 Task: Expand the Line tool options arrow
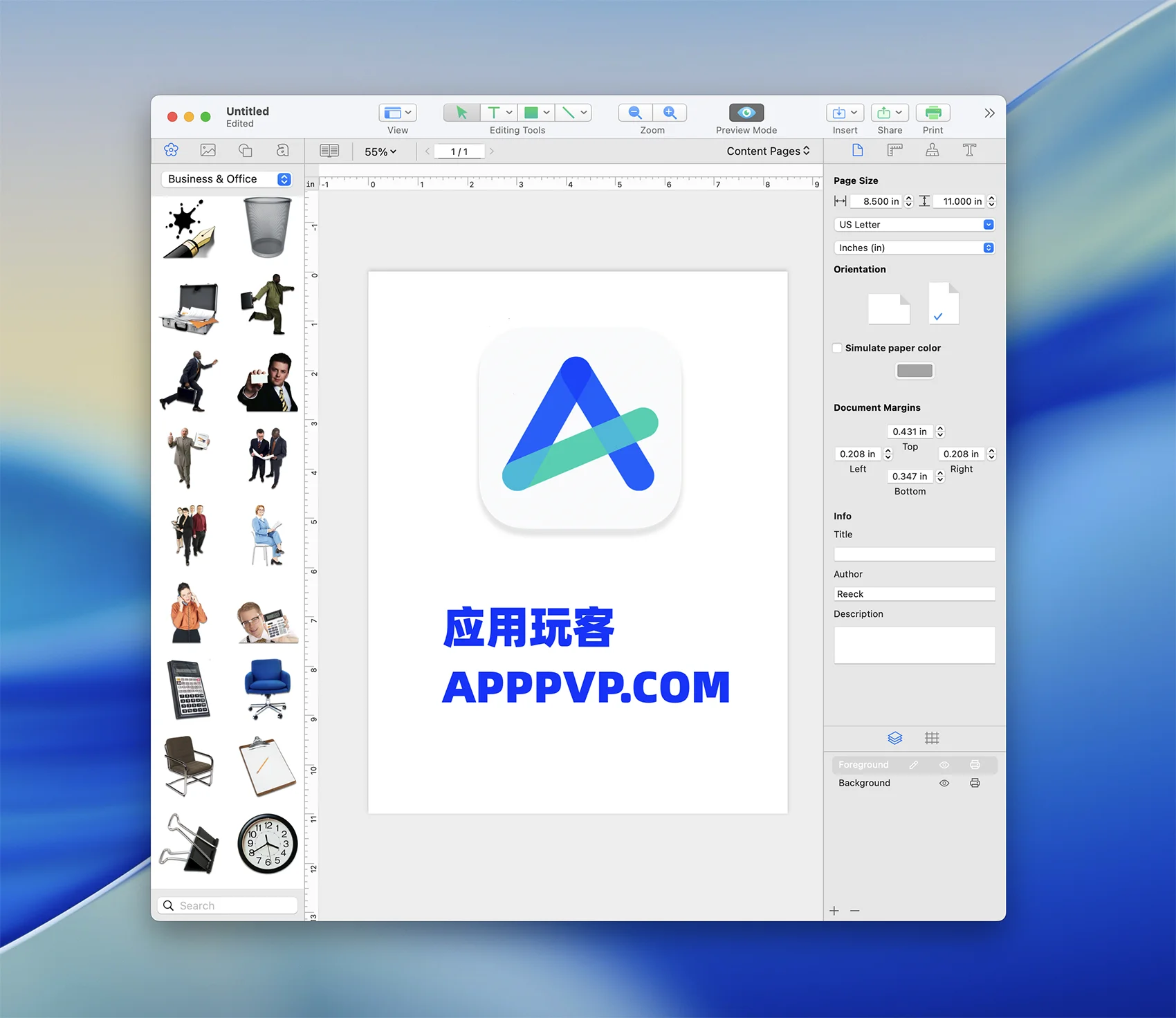(x=584, y=113)
